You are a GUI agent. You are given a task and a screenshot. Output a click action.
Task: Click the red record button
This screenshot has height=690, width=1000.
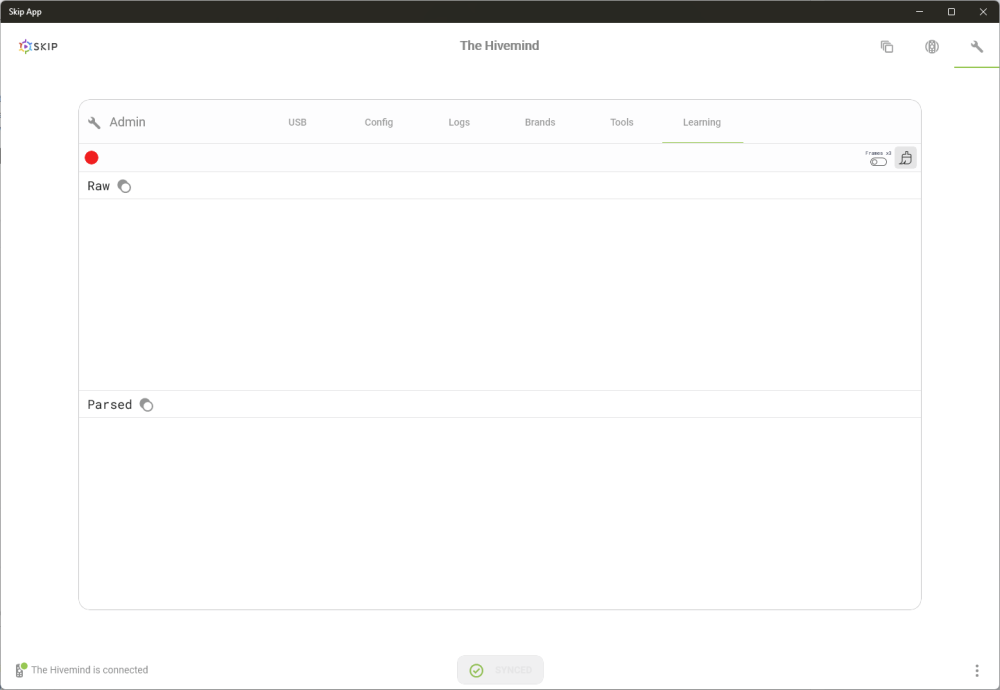point(92,158)
